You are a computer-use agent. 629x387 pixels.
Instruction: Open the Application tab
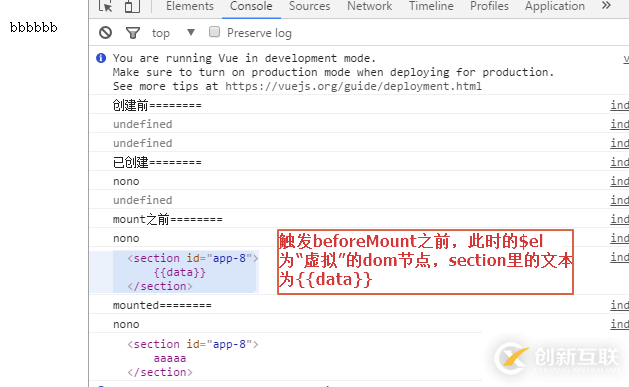pyautogui.click(x=555, y=6)
